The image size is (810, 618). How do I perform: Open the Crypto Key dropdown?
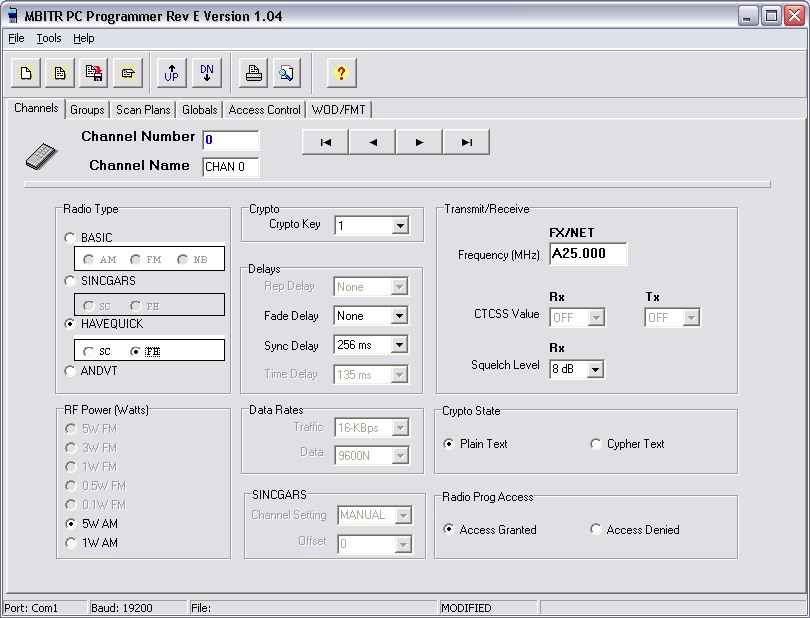[x=400, y=226]
